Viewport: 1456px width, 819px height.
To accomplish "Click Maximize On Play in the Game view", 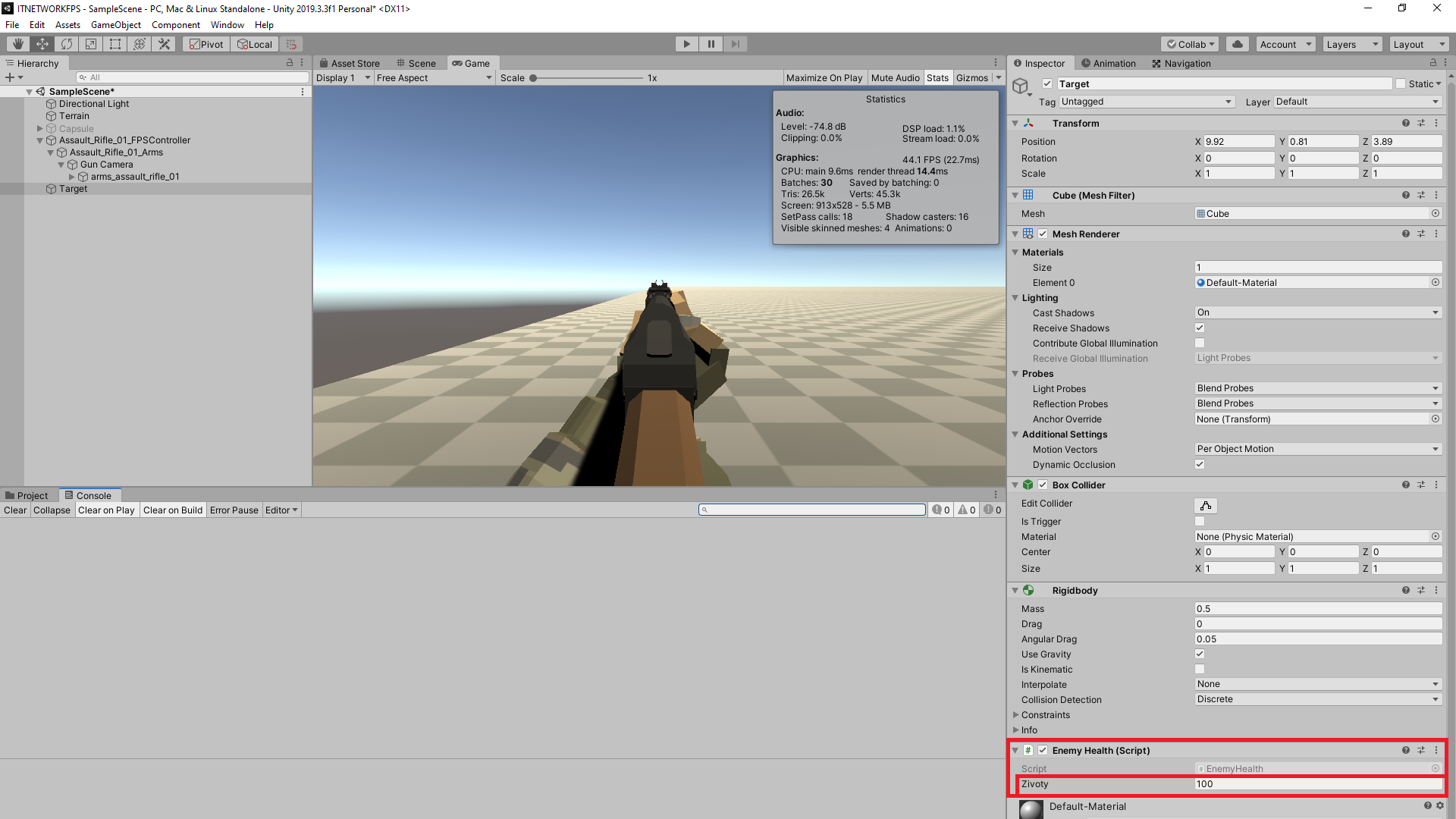I will pyautogui.click(x=824, y=77).
